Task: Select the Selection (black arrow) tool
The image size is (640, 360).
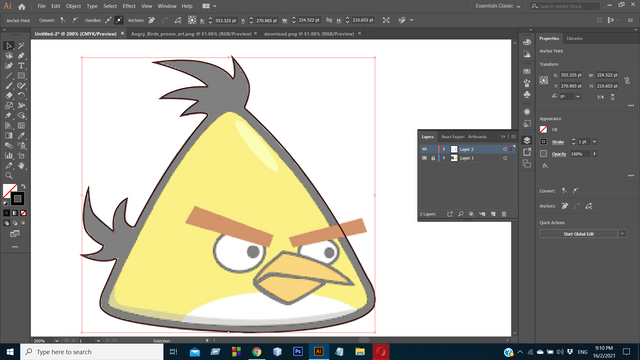Action: pyautogui.click(x=9, y=46)
